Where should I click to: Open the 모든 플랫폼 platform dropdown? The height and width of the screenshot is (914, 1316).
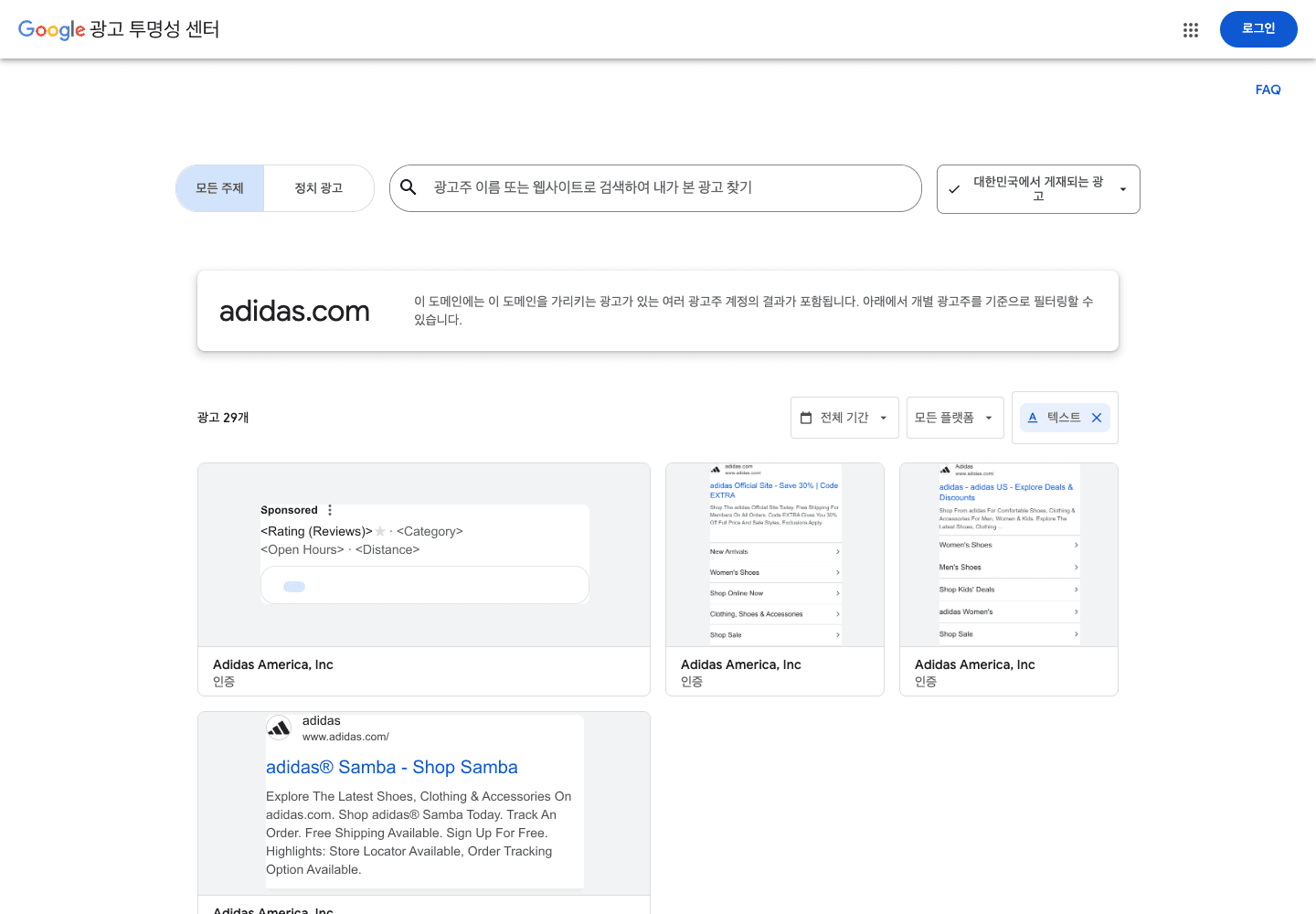click(955, 418)
